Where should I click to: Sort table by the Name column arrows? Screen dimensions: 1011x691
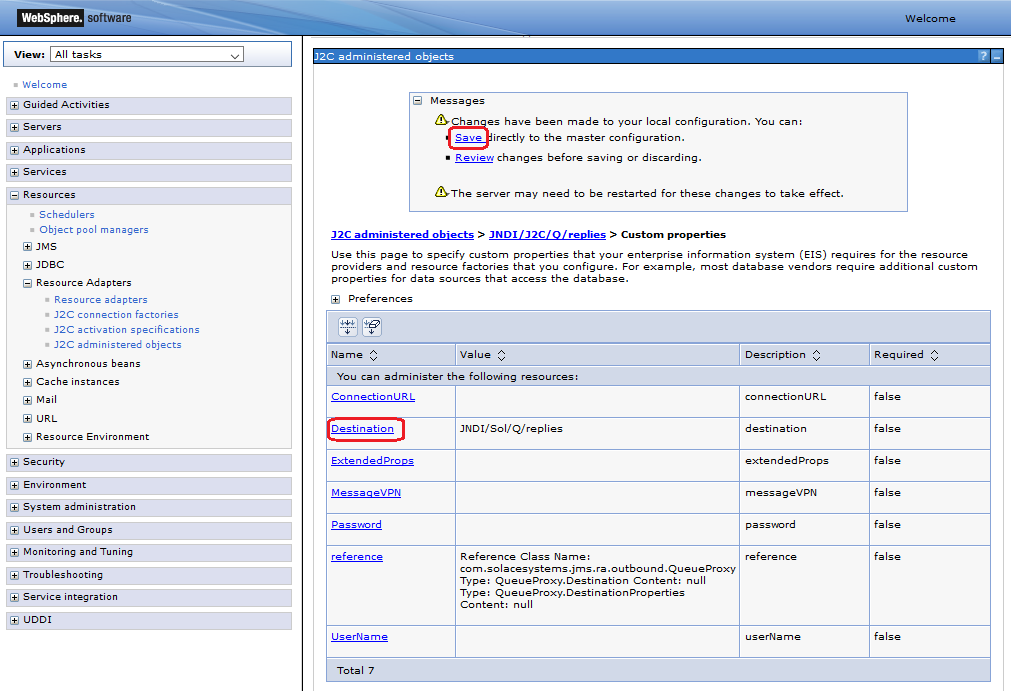click(x=373, y=355)
